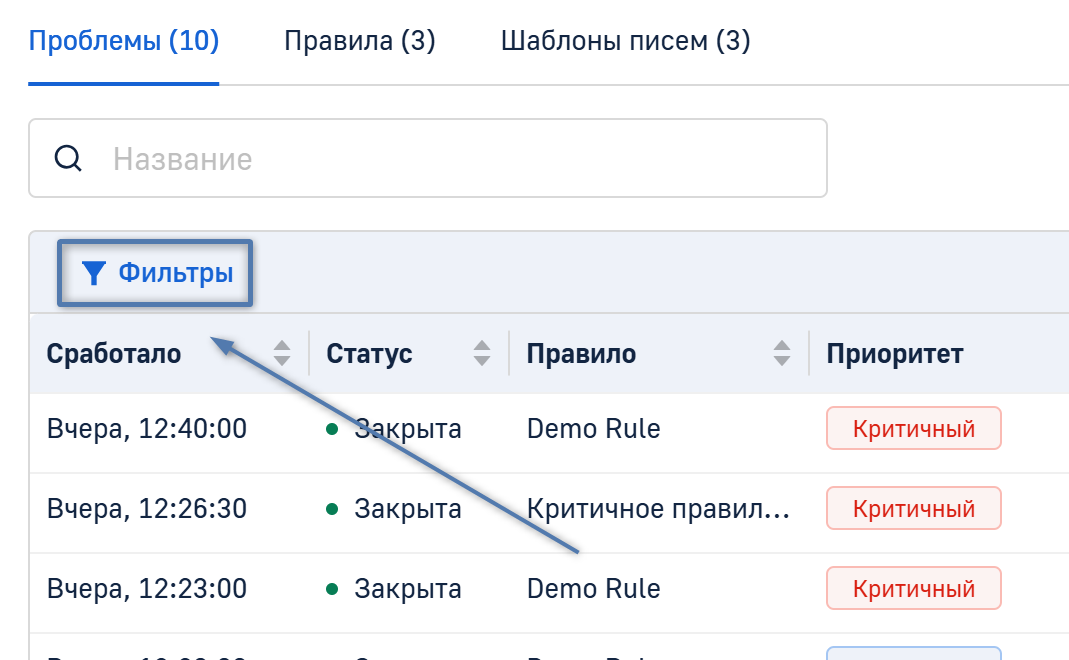
Task: Select the Вчера, 12:26:30 row timestamp
Action: pyautogui.click(x=147, y=509)
